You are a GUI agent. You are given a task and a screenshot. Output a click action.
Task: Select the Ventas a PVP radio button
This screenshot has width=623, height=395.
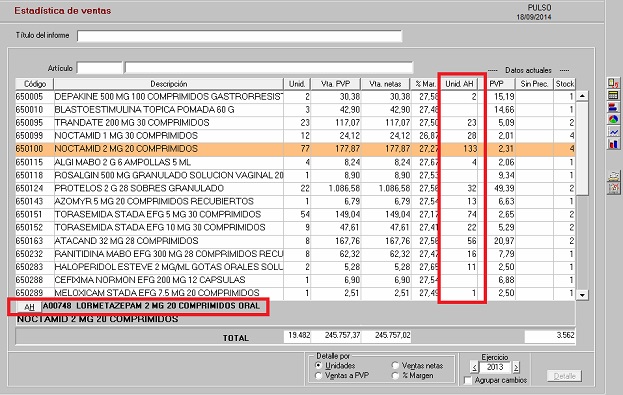[x=318, y=376]
